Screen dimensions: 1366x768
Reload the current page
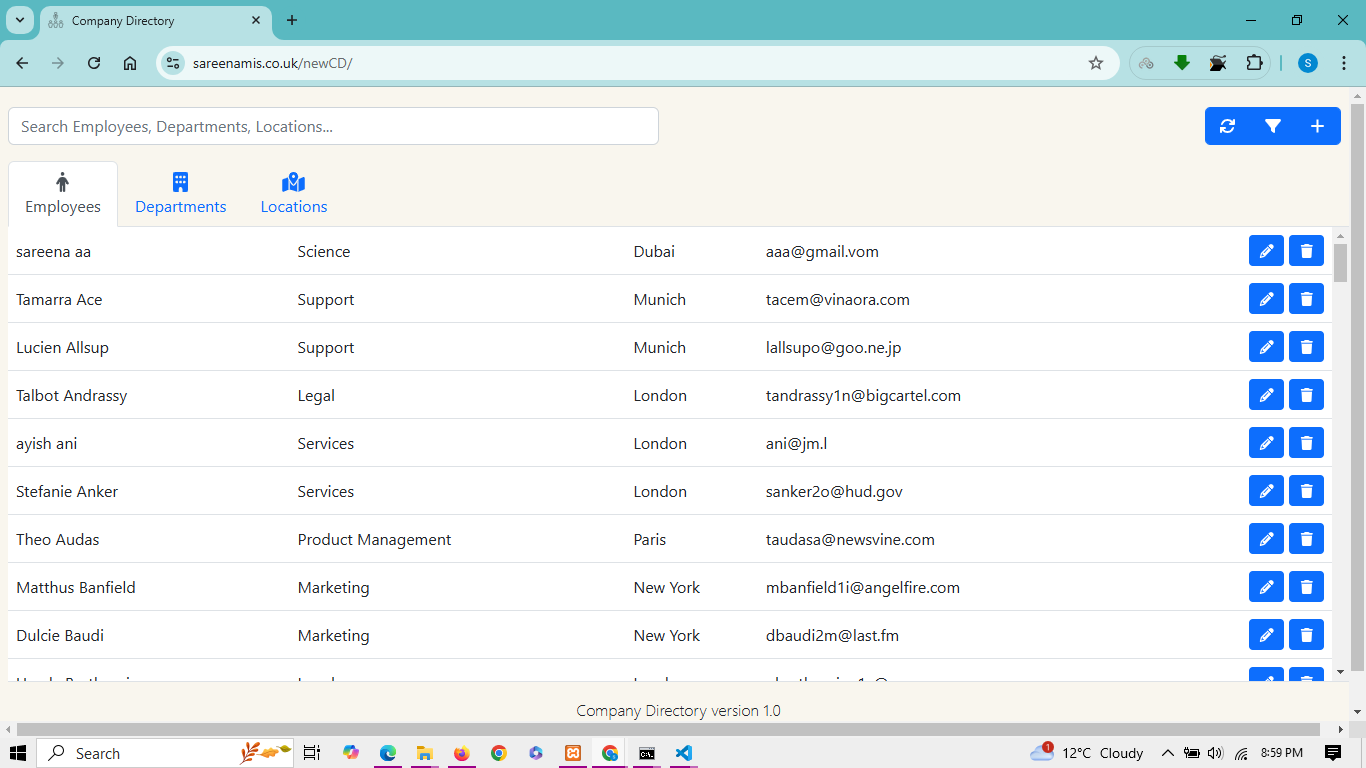pos(94,63)
